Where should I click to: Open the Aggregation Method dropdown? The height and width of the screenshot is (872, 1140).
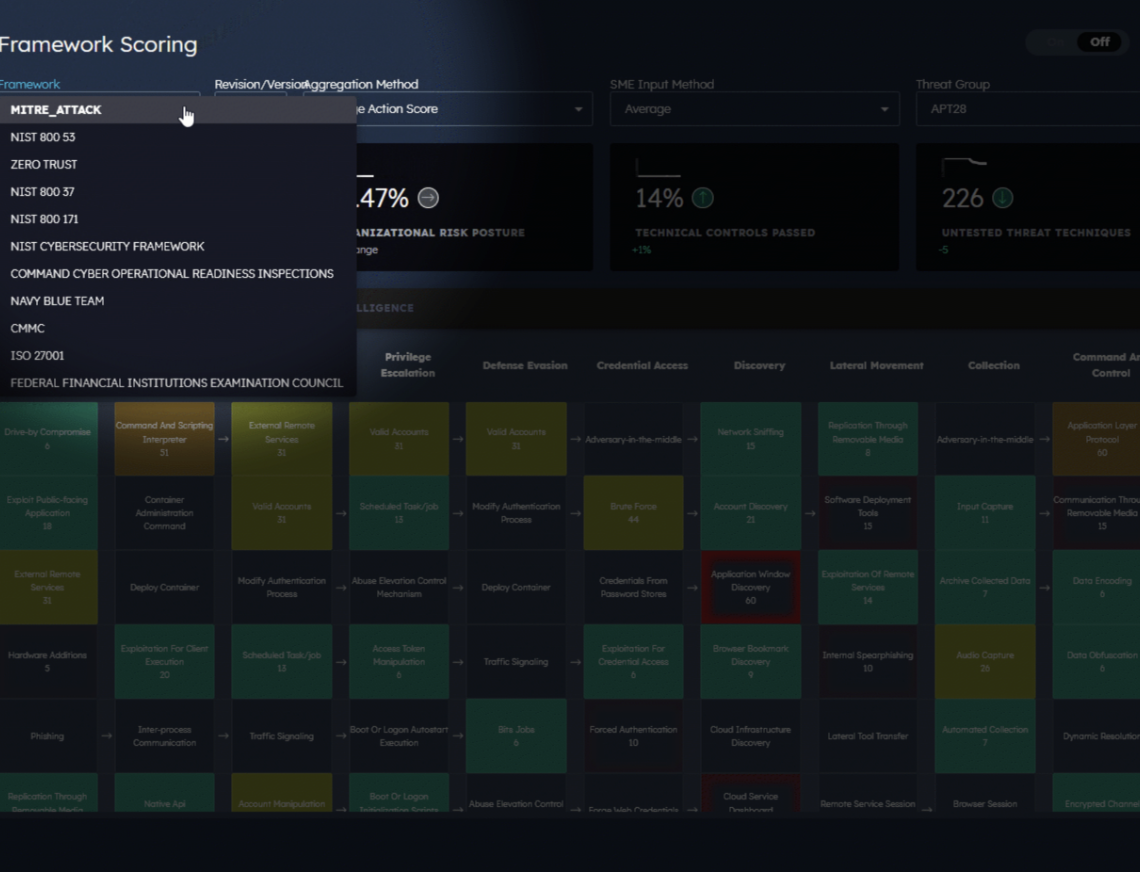474,109
